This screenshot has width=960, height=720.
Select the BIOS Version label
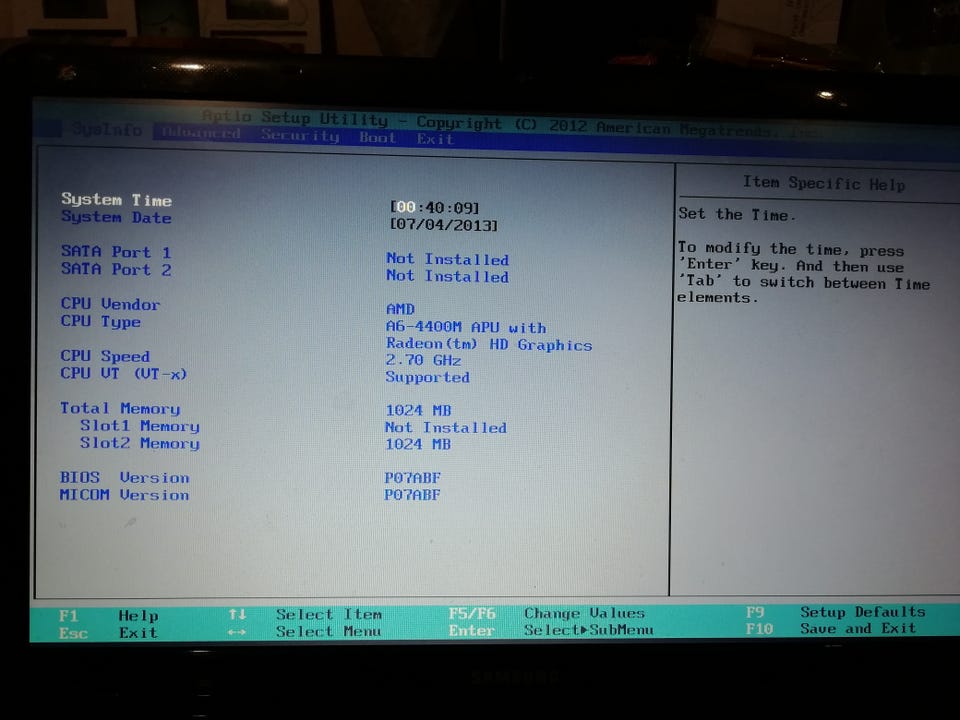coord(124,478)
